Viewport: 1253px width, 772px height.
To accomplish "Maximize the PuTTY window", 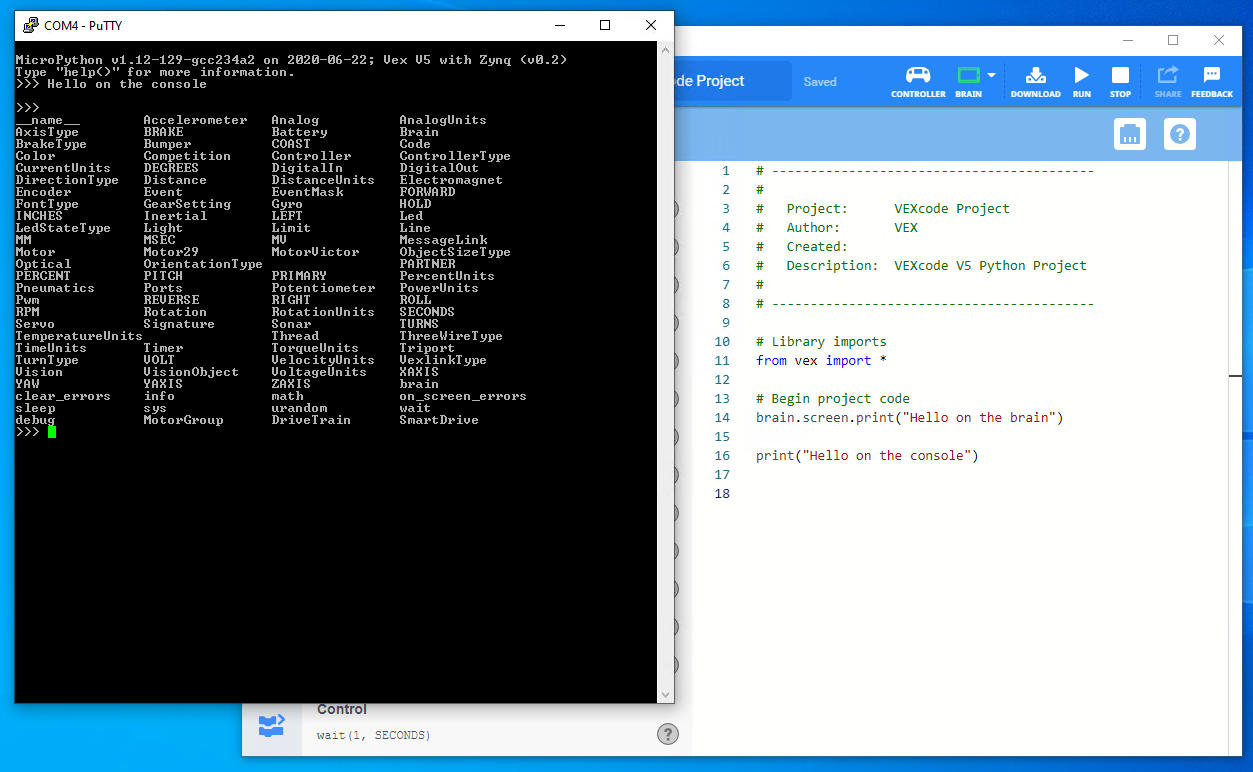I will tap(605, 25).
